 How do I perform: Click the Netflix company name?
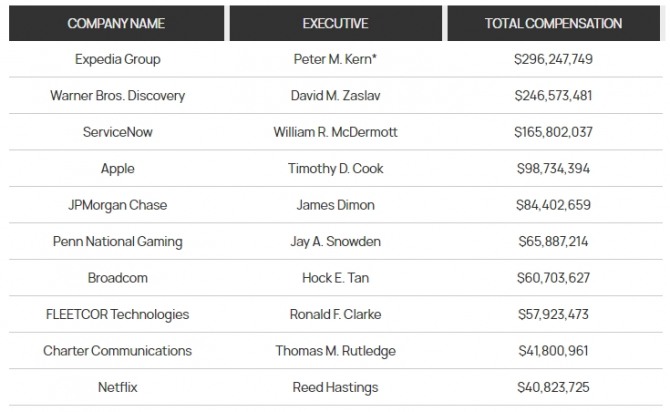117,387
